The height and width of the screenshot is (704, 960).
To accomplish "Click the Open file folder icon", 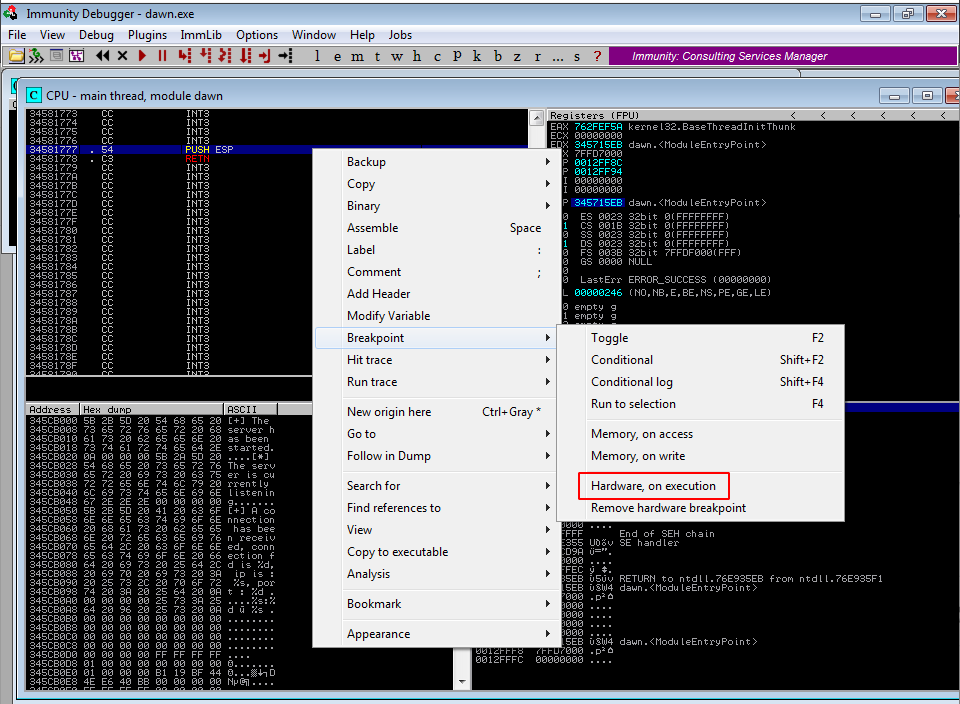I will pyautogui.click(x=17, y=56).
